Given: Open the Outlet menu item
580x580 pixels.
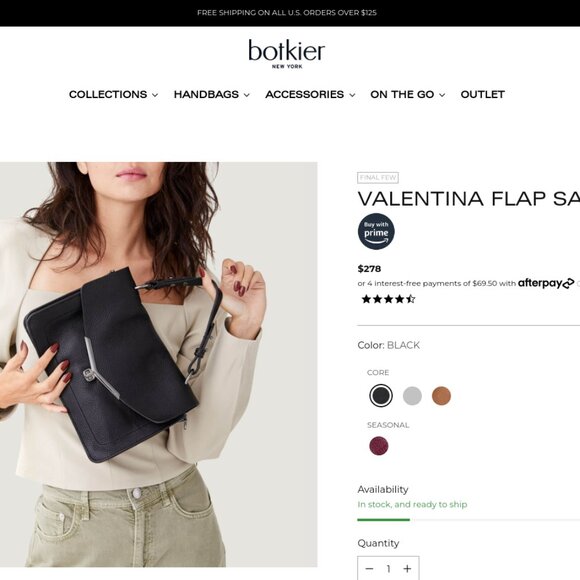Looking at the screenshot, I should (x=482, y=94).
